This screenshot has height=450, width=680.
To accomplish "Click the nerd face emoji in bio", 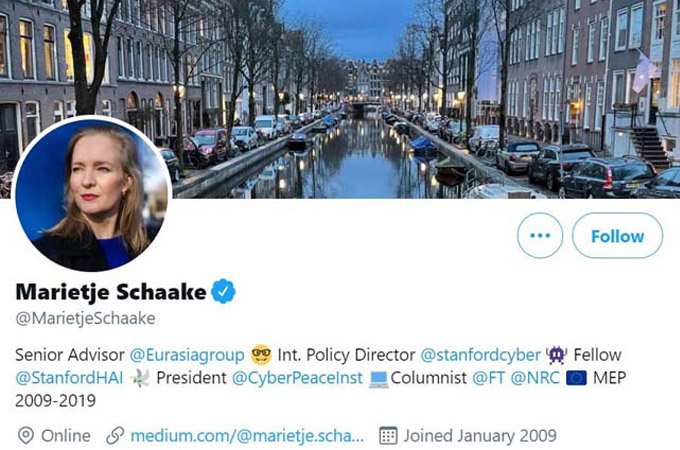I will 261,355.
